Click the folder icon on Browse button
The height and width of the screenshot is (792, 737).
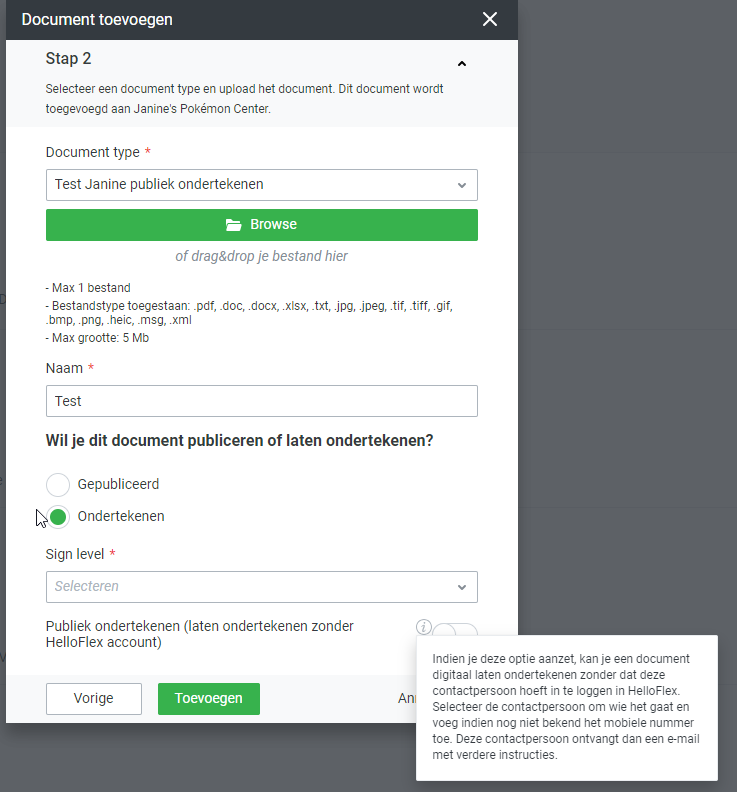(234, 225)
